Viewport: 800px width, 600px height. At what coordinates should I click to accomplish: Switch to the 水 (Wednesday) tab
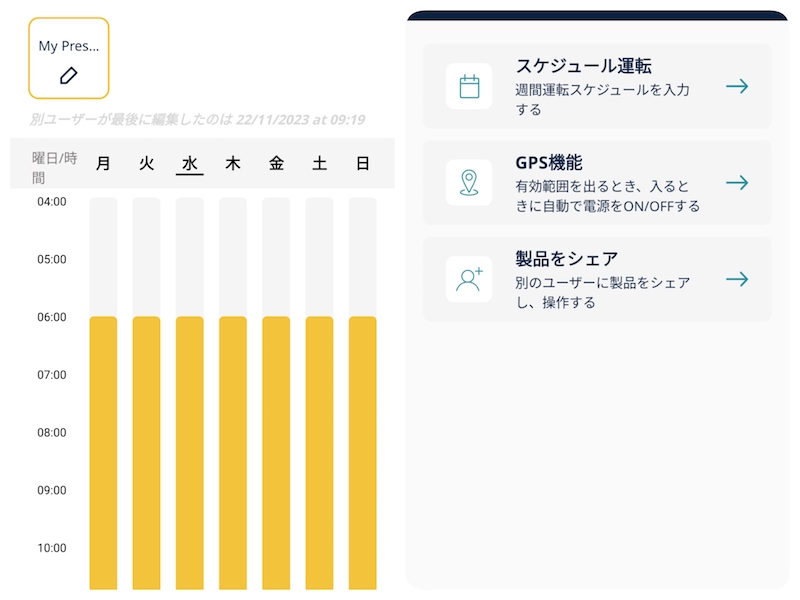tap(189, 163)
